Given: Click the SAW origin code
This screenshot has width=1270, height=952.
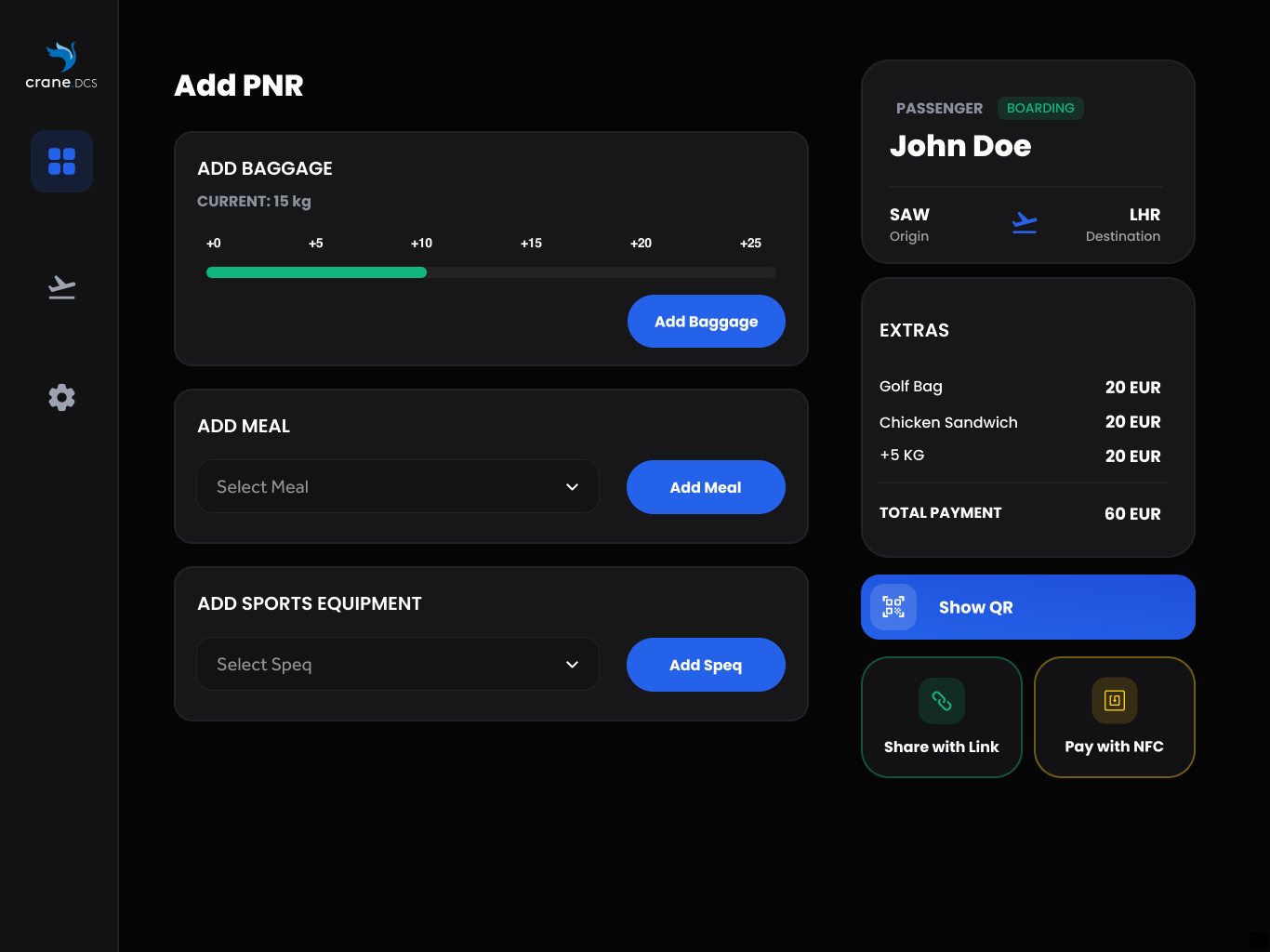Looking at the screenshot, I should point(909,215).
